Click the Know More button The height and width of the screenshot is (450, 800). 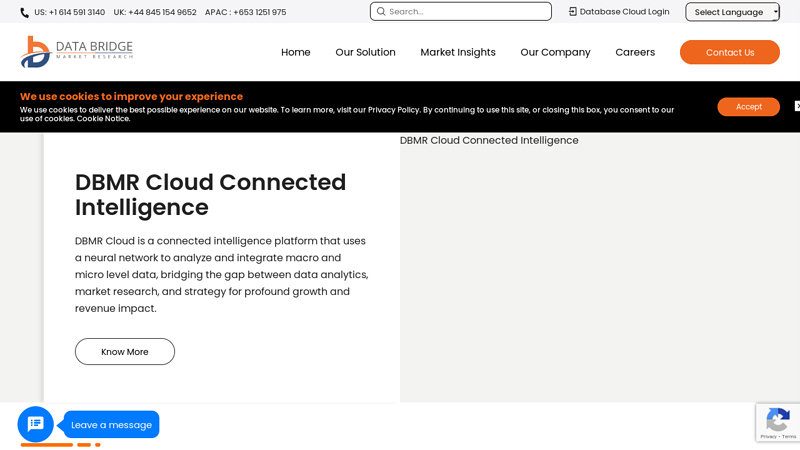(x=124, y=352)
